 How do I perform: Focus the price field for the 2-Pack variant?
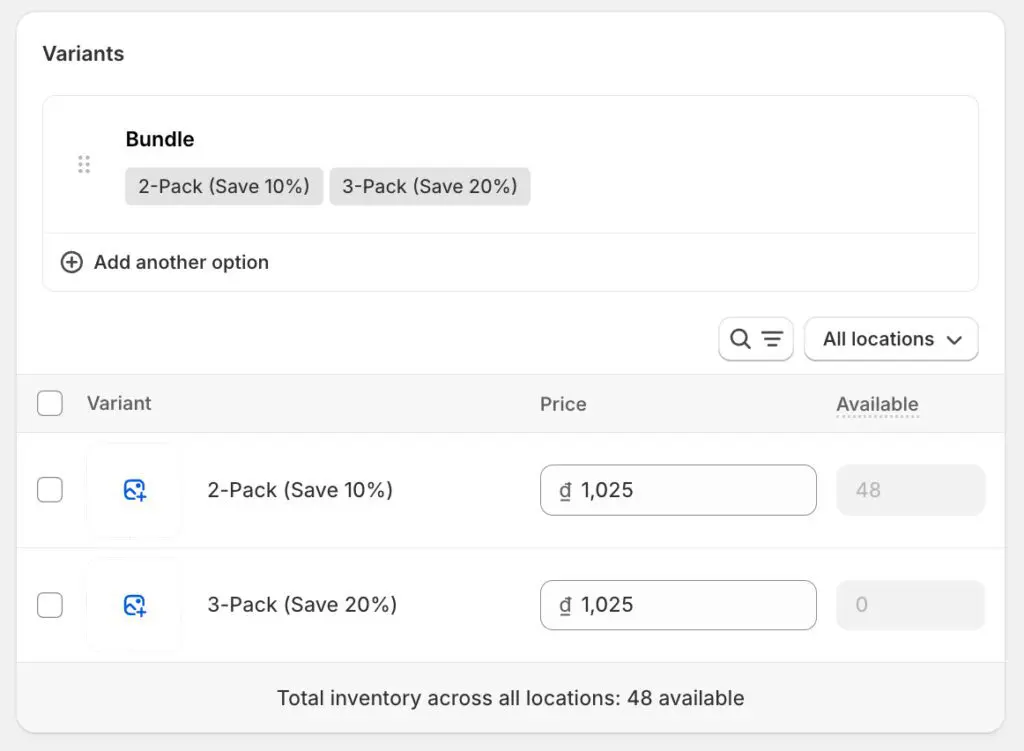pos(690,490)
